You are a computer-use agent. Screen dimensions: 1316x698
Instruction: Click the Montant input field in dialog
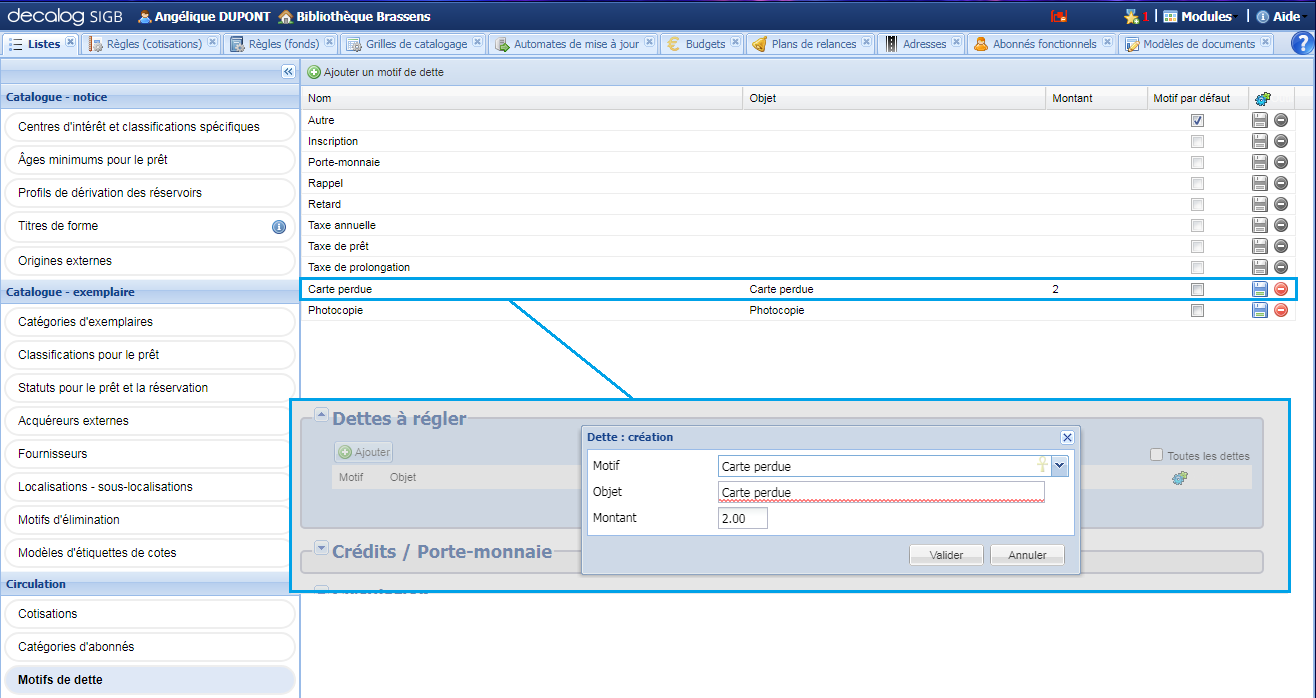point(743,518)
